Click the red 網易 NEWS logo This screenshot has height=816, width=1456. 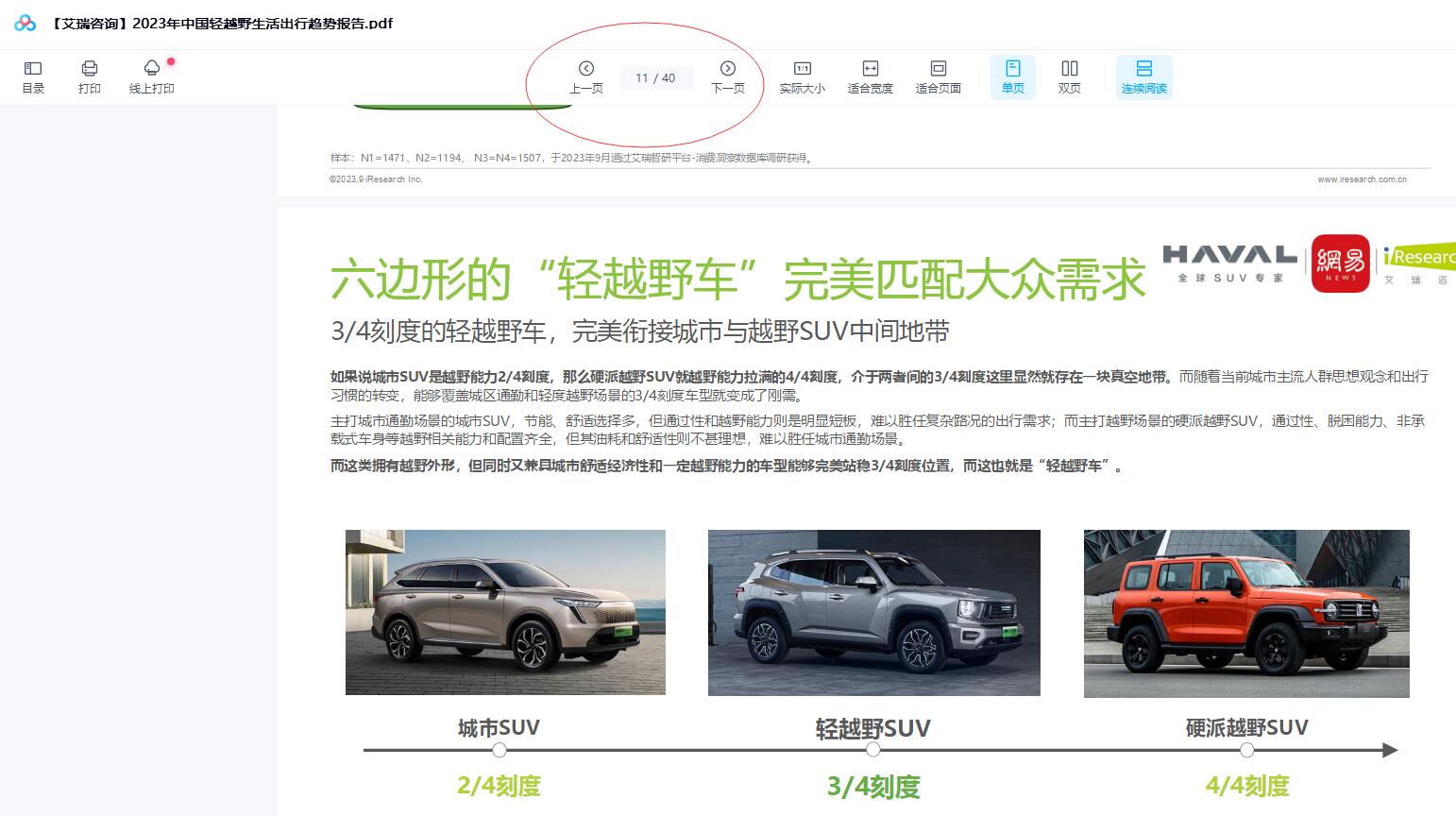(x=1340, y=263)
